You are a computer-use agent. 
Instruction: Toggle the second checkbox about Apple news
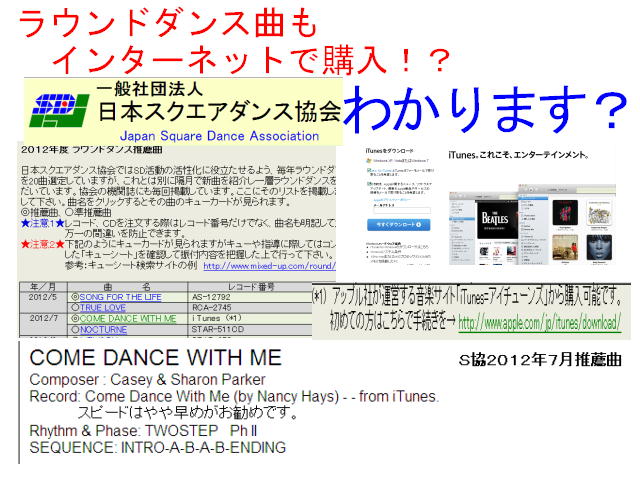tap(369, 184)
